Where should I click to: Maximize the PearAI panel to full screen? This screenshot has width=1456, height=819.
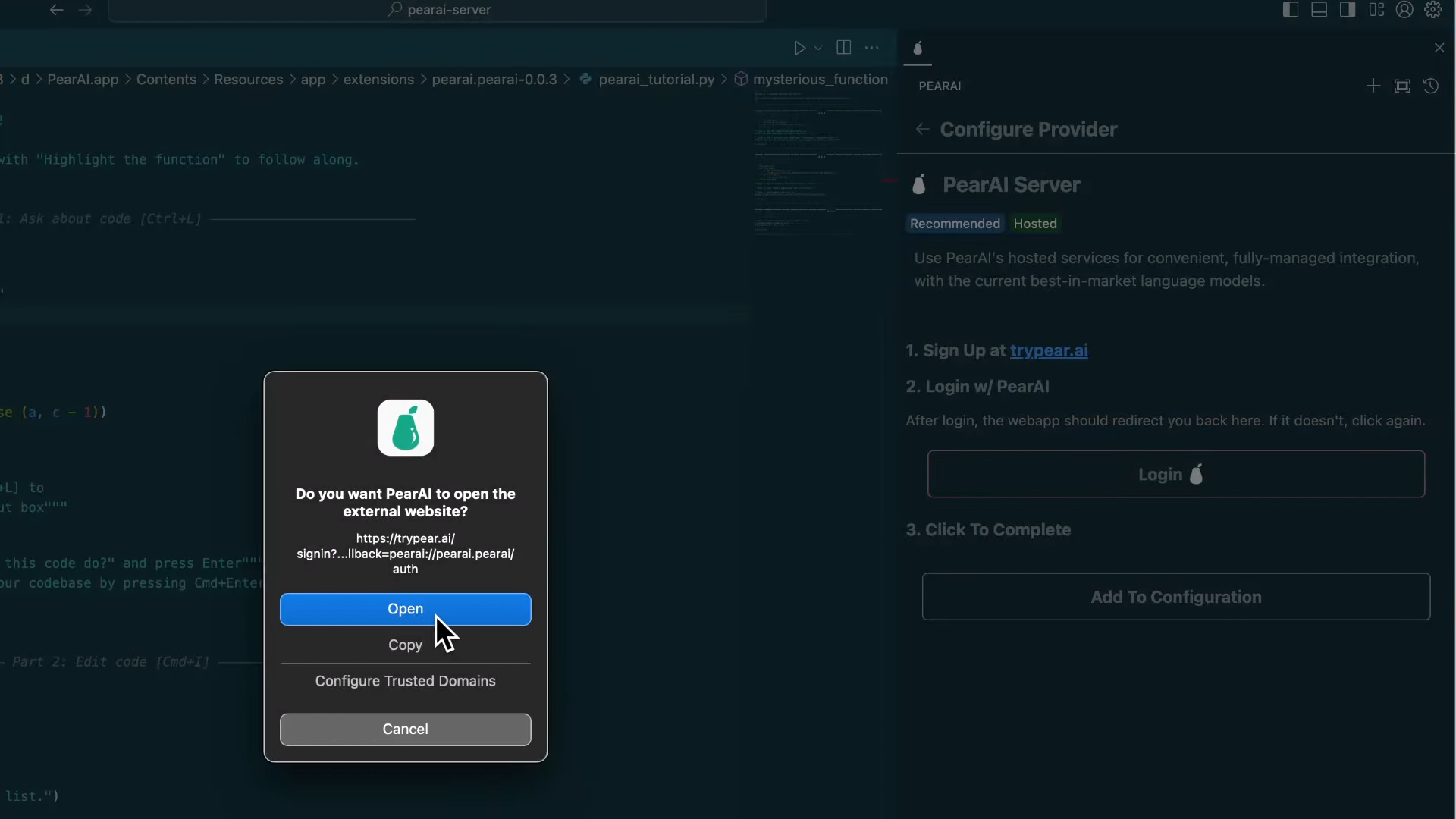coord(1402,86)
